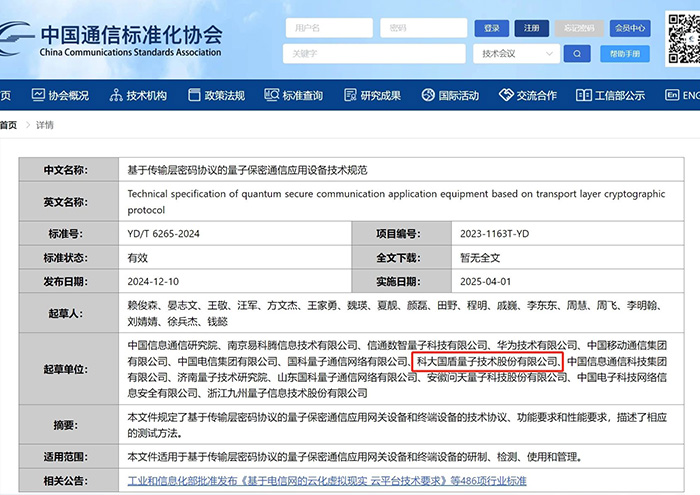Click the 用户名 username input field
Image resolution: width=700 pixels, height=495 pixels.
[x=329, y=28]
